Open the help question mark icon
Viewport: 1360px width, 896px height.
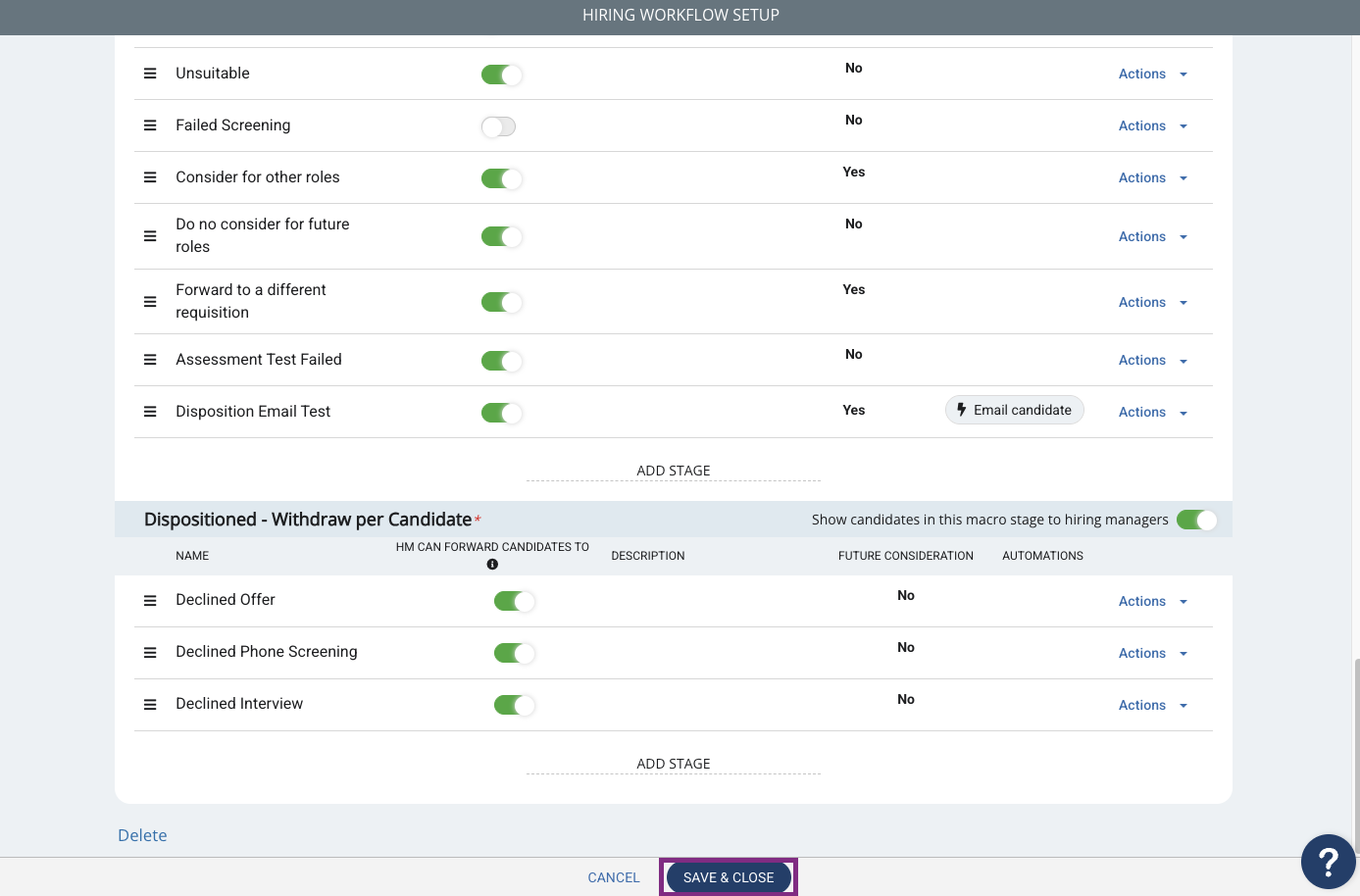point(1328,862)
